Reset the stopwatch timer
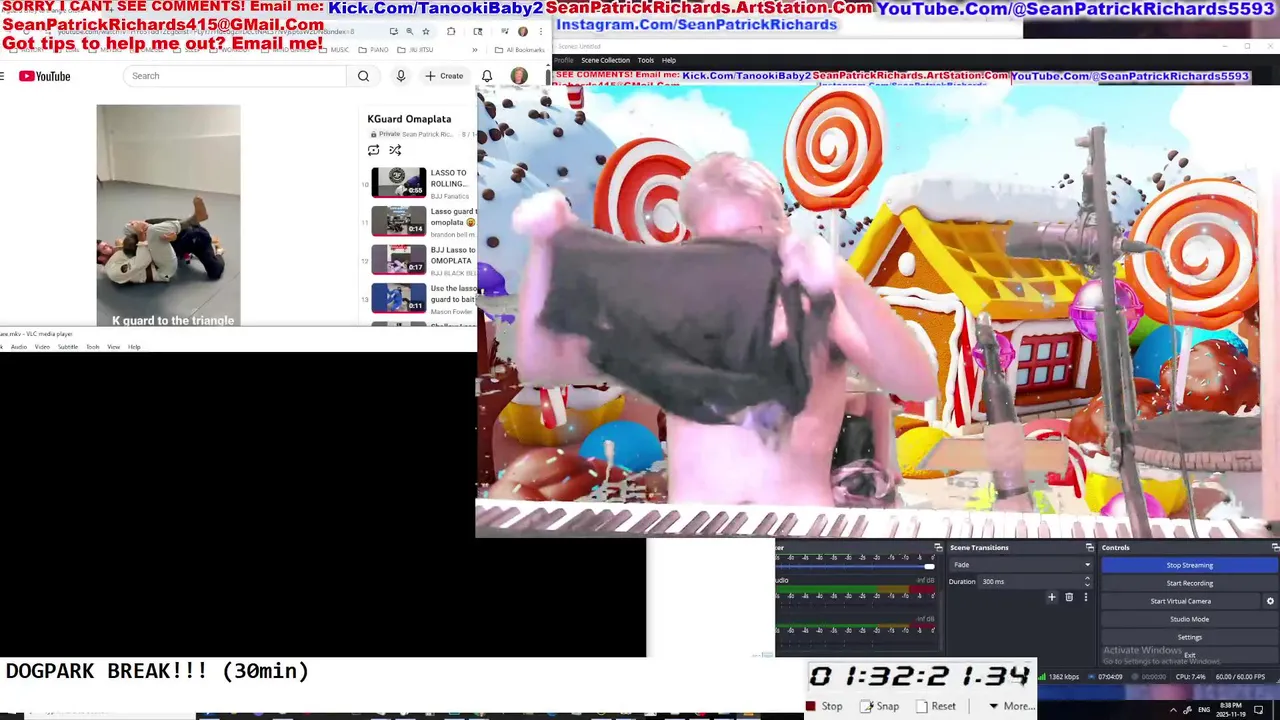Screen dimensions: 1280x720 point(935,706)
